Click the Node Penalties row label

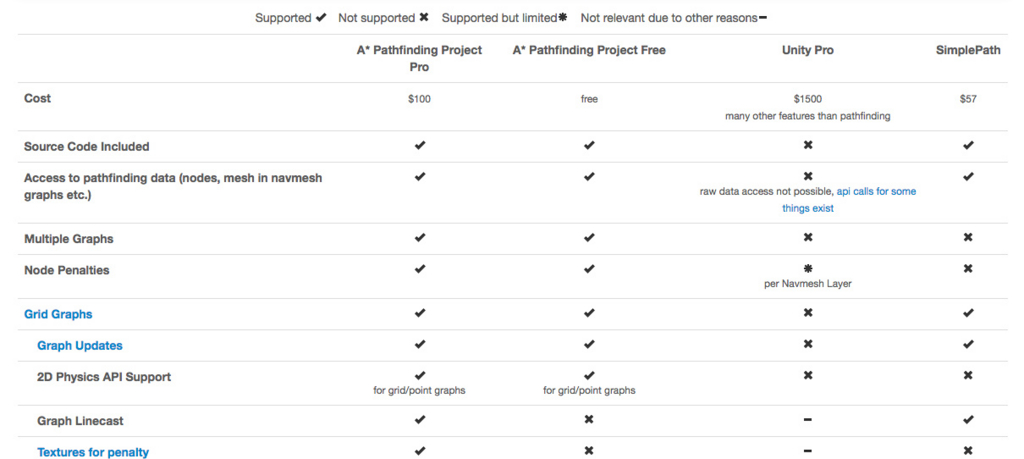pos(67,270)
